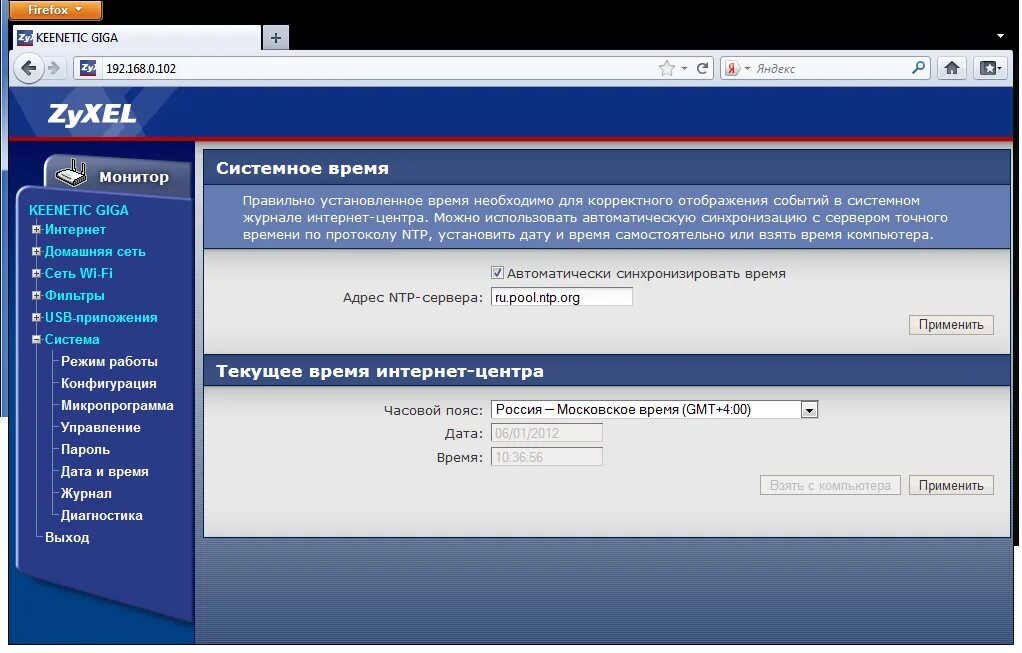The width and height of the screenshot is (1022, 653).
Task: Open a new tab with plus button
Action: [x=276, y=38]
